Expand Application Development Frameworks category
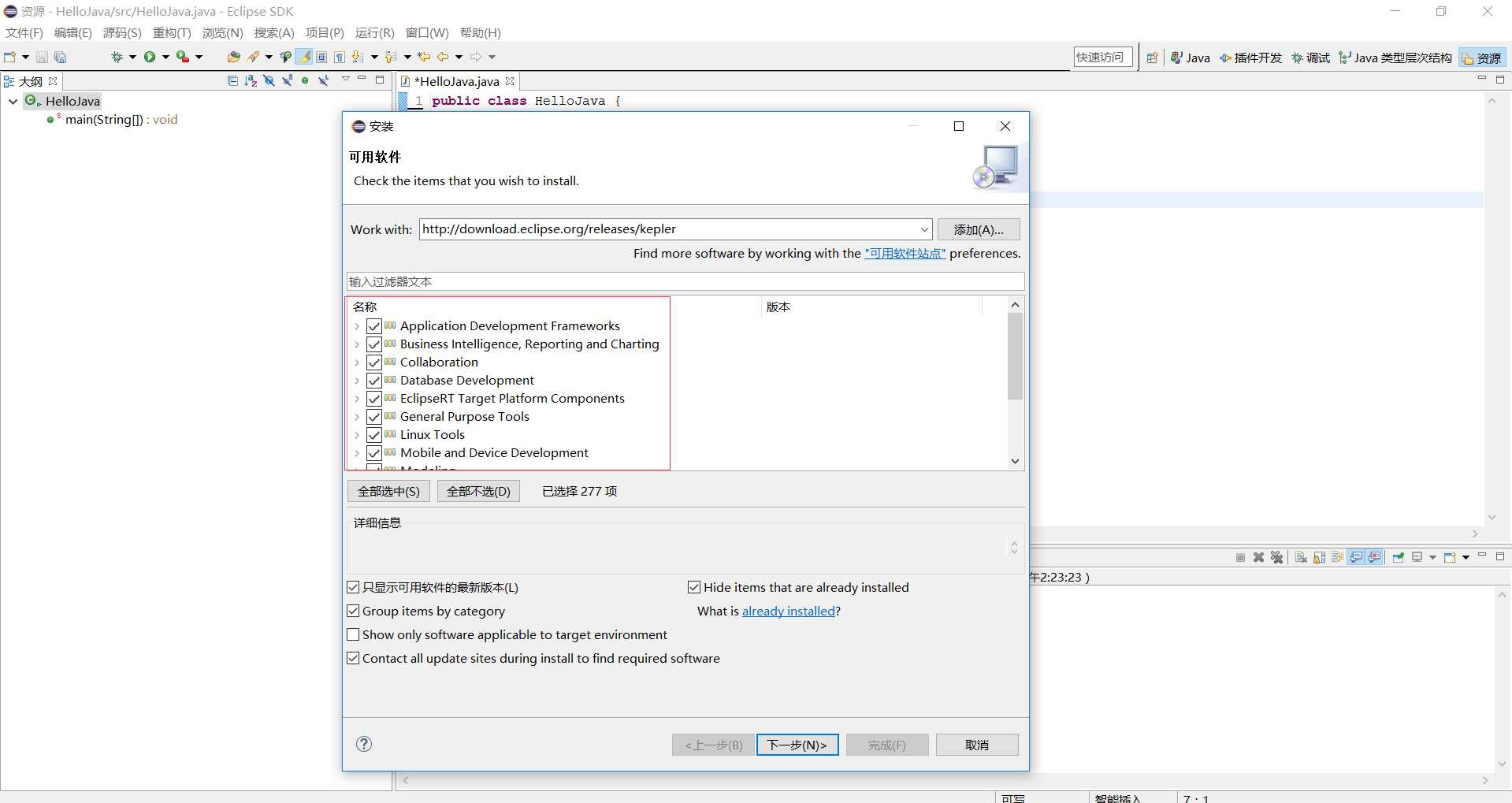The image size is (1512, 803). coord(357,326)
